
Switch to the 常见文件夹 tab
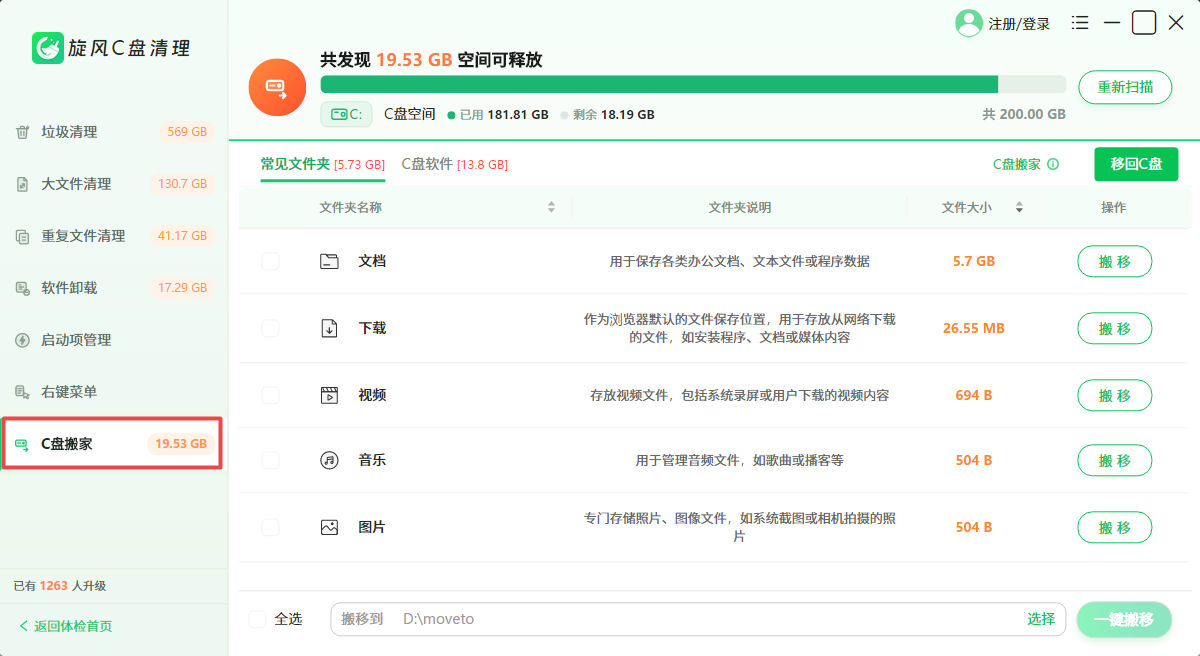(x=322, y=164)
